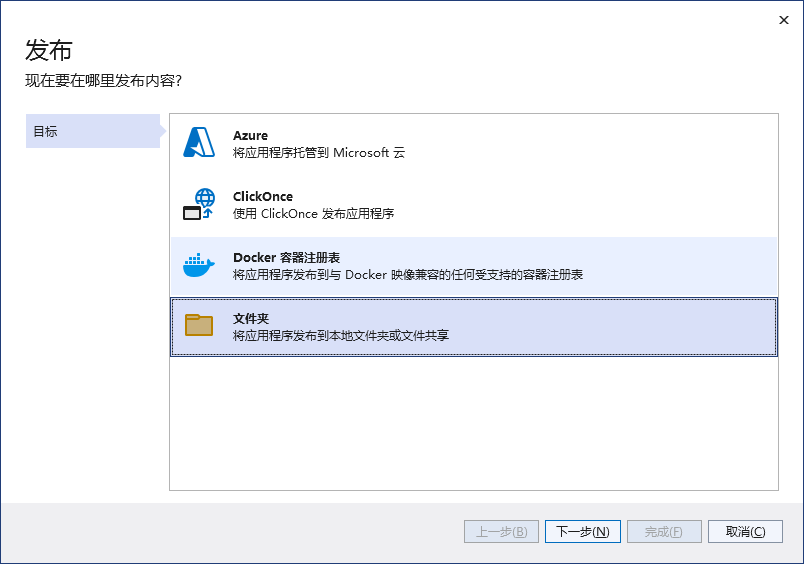The width and height of the screenshot is (804, 564).
Task: Click the Docker whale icon
Action: (199, 265)
